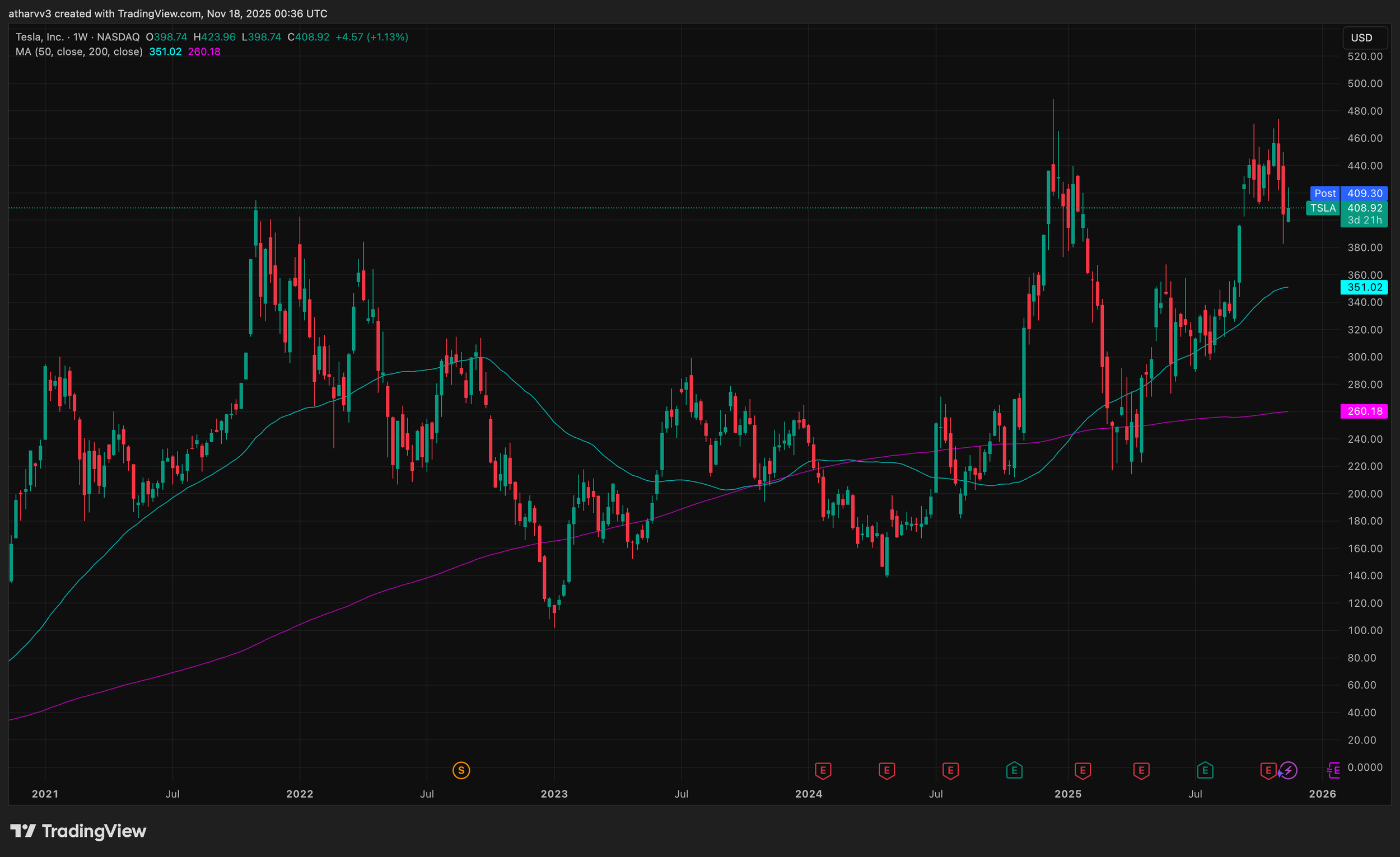Click the TradingView logo

point(78,831)
